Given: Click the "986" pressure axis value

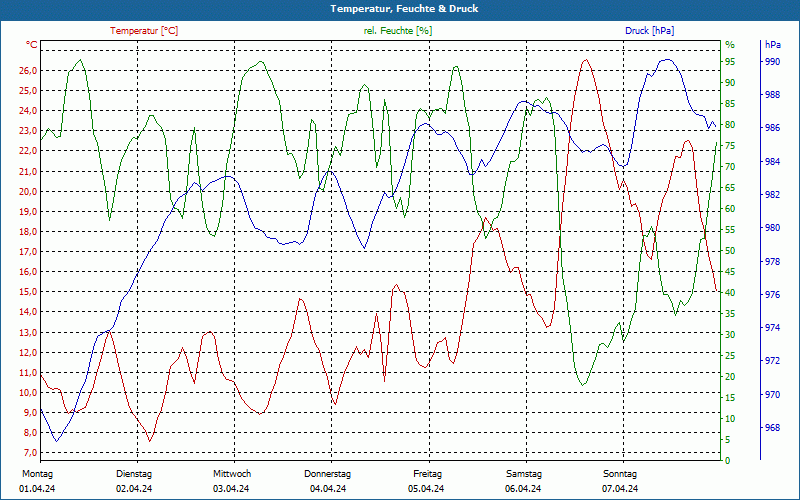Looking at the screenshot, I should coord(772,128).
